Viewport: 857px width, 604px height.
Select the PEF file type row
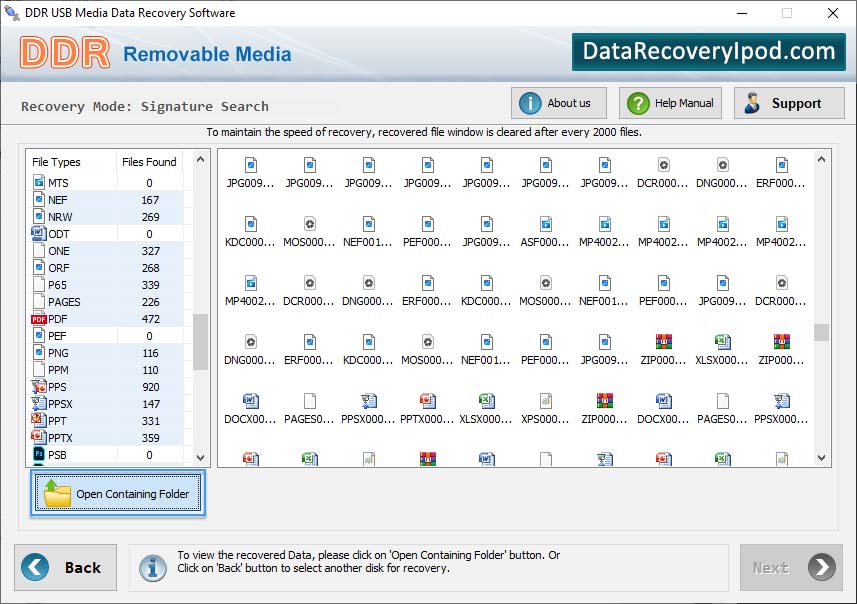[107, 336]
